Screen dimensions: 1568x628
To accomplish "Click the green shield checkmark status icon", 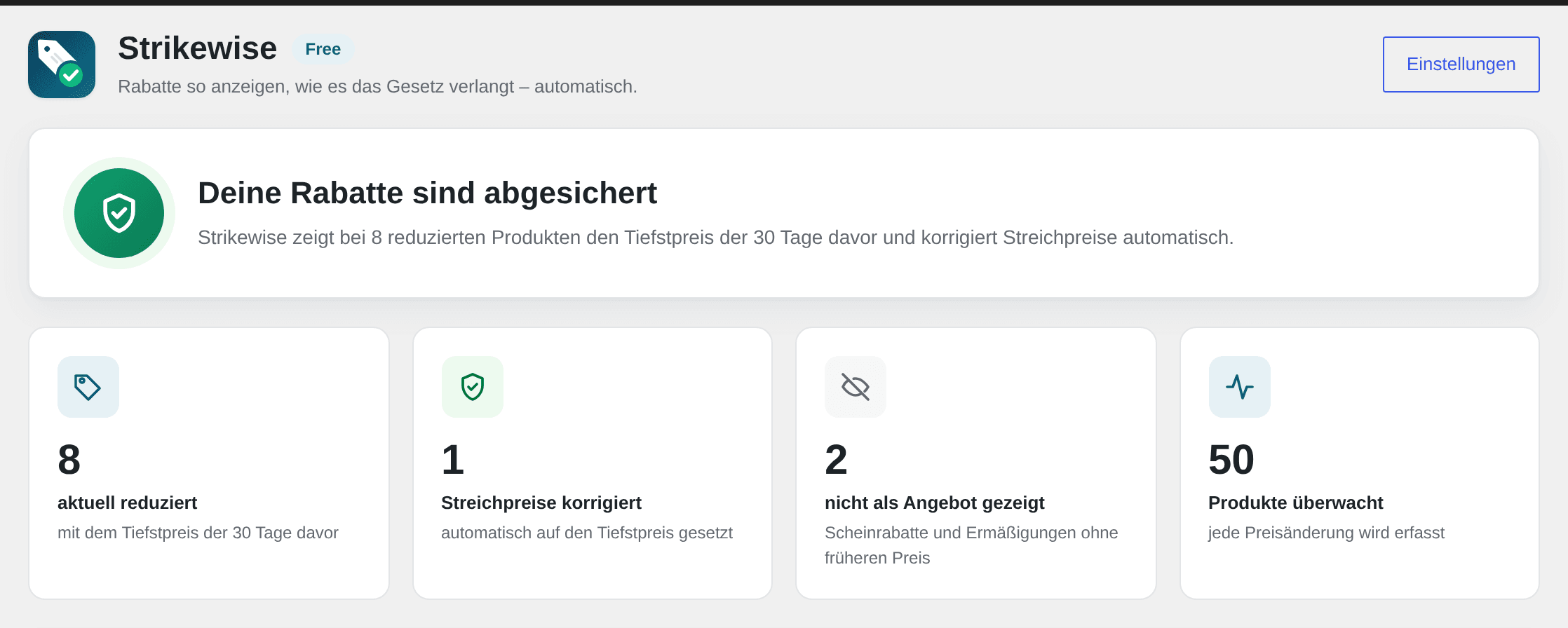I will pos(119,213).
